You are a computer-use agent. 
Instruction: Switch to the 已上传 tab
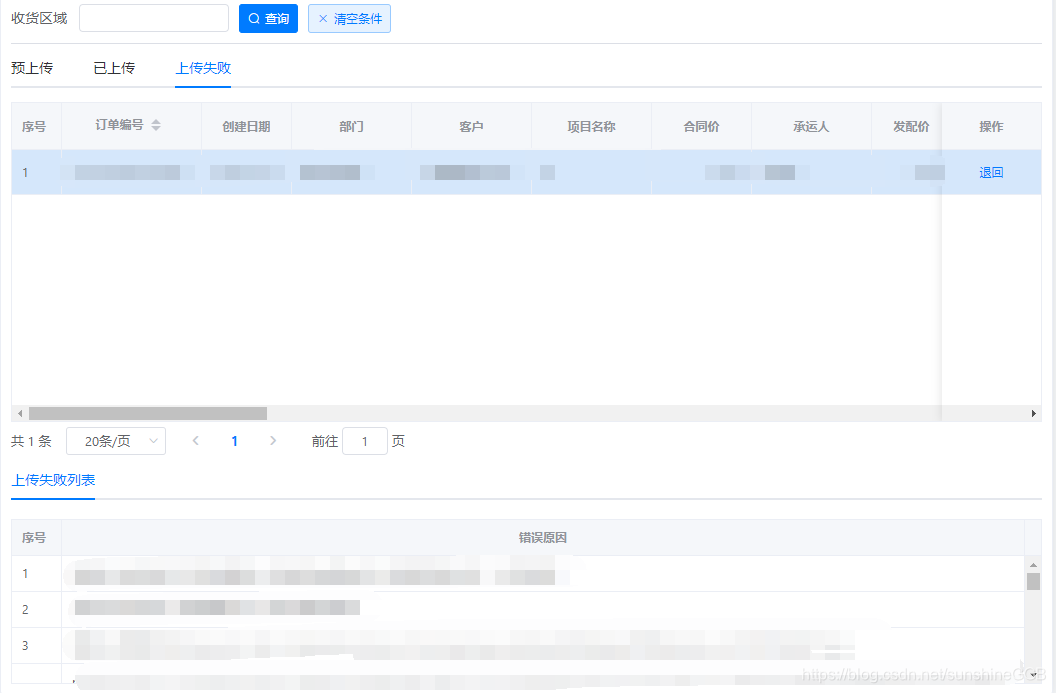(114, 68)
